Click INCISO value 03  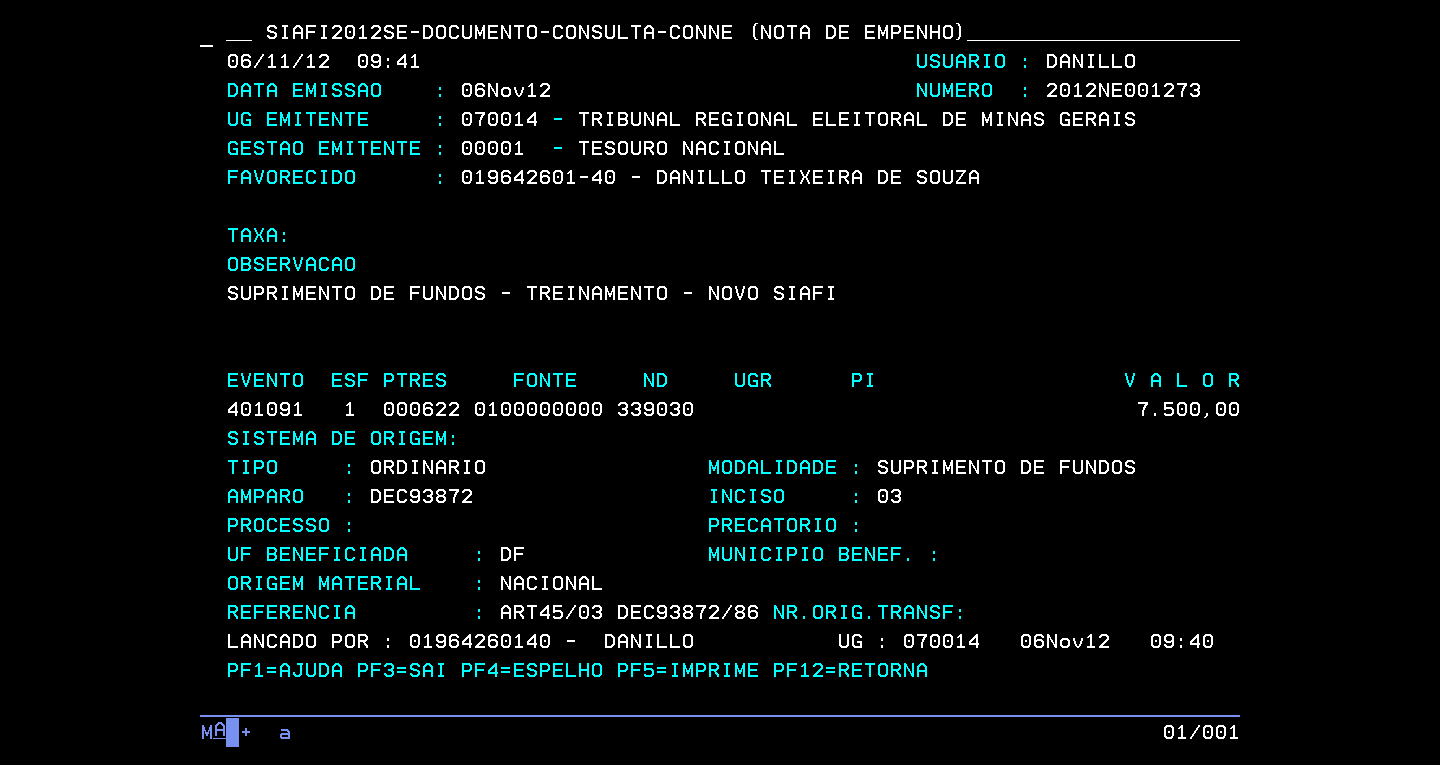pyautogui.click(x=889, y=497)
